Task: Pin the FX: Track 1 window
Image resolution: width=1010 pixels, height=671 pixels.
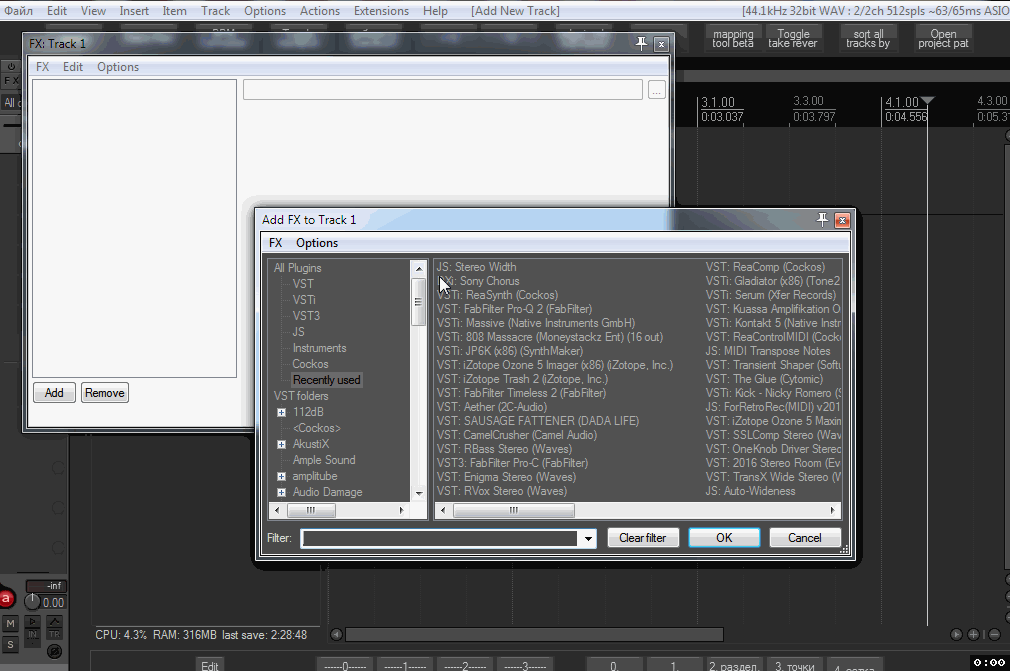Action: (x=642, y=44)
